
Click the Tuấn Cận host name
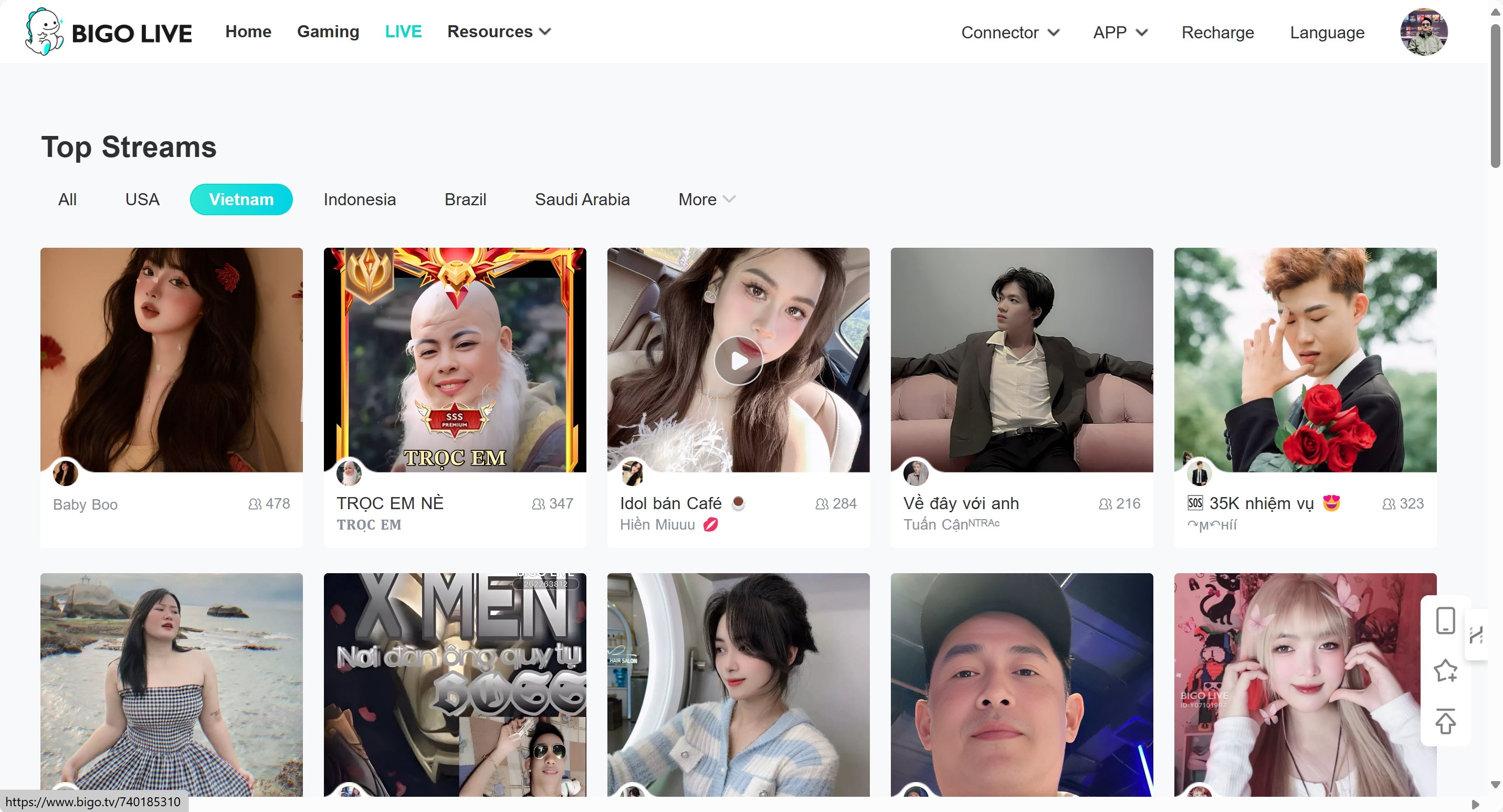click(x=952, y=524)
